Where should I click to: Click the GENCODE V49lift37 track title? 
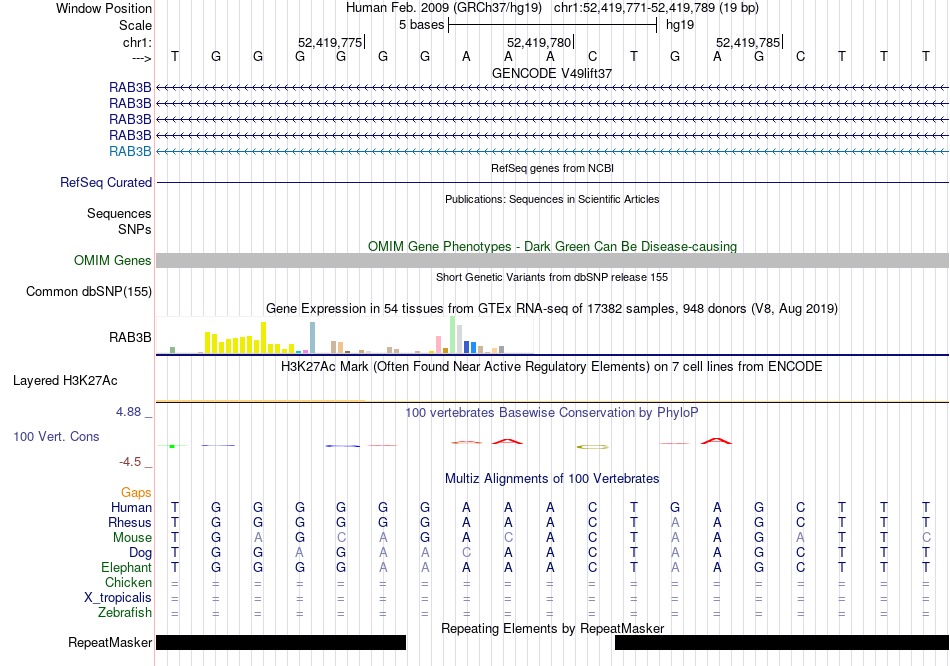[552, 73]
